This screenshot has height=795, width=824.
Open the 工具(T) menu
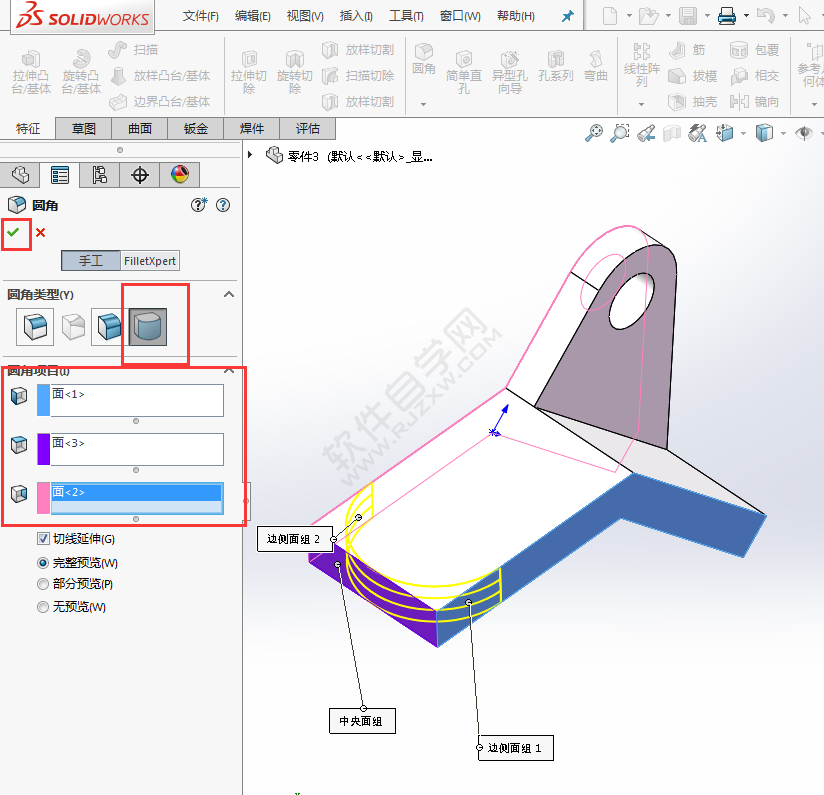tap(406, 16)
